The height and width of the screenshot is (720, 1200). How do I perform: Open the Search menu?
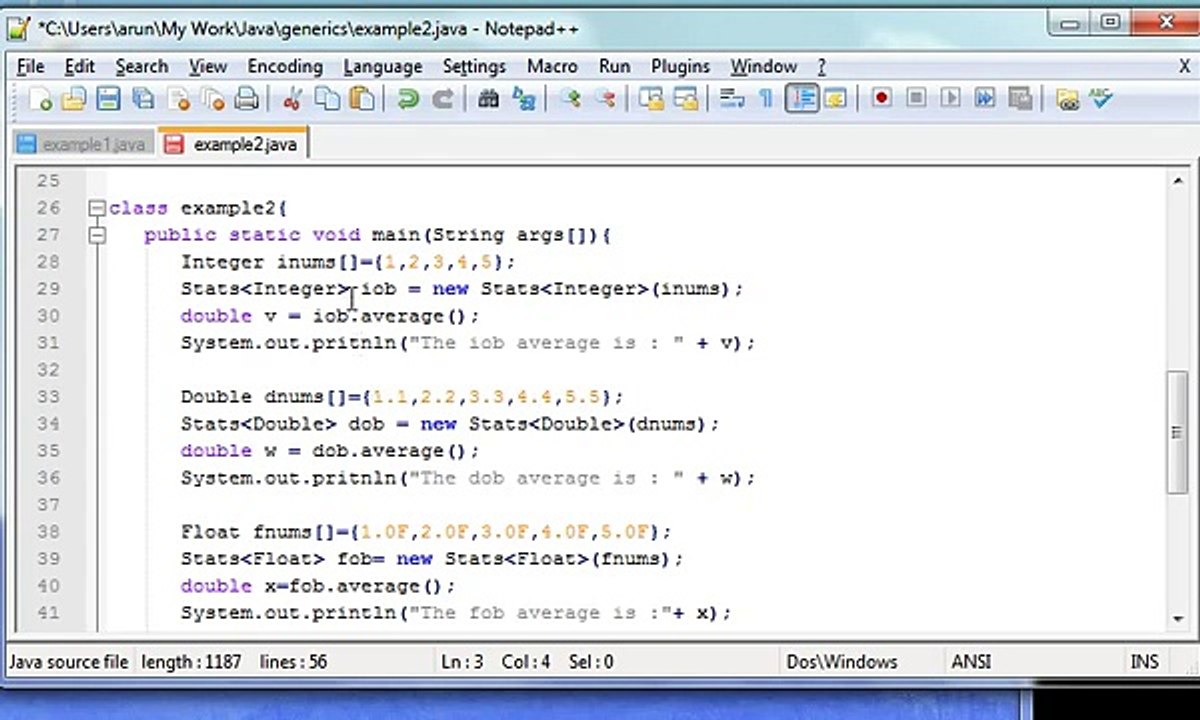coord(141,66)
